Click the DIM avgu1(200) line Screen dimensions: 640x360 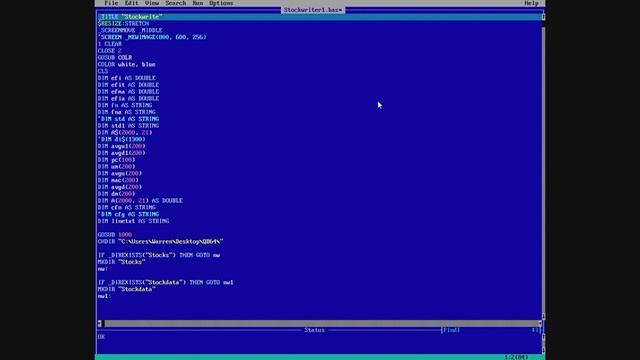[x=121, y=146]
